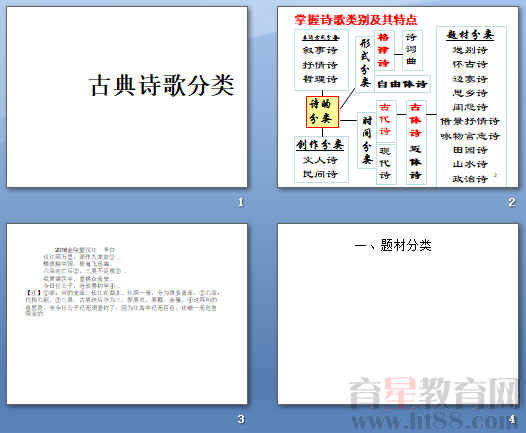Click the 题材分类 heading on slide 2 chart
526x433 pixels.
pos(470,35)
